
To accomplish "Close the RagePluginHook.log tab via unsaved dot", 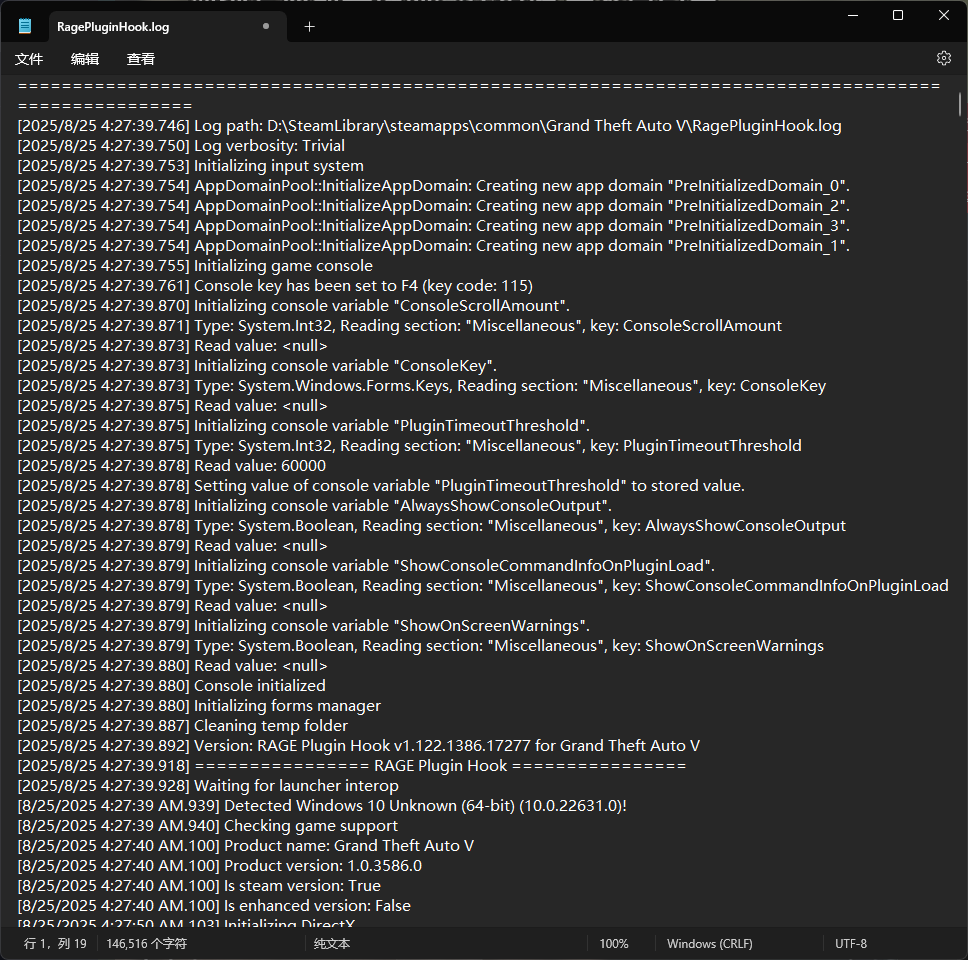I will 265,27.
